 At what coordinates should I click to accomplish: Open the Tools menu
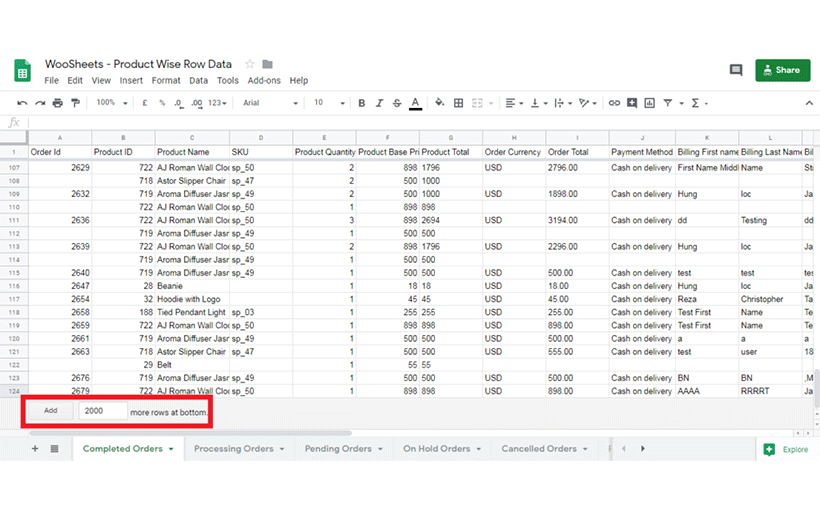(x=227, y=81)
